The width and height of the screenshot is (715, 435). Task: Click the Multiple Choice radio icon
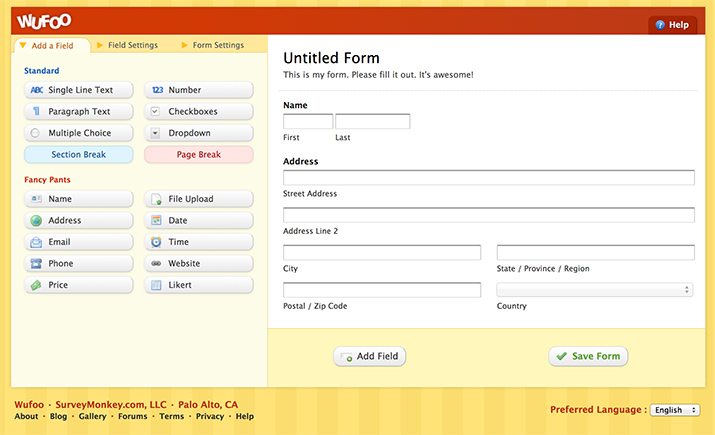pos(35,133)
